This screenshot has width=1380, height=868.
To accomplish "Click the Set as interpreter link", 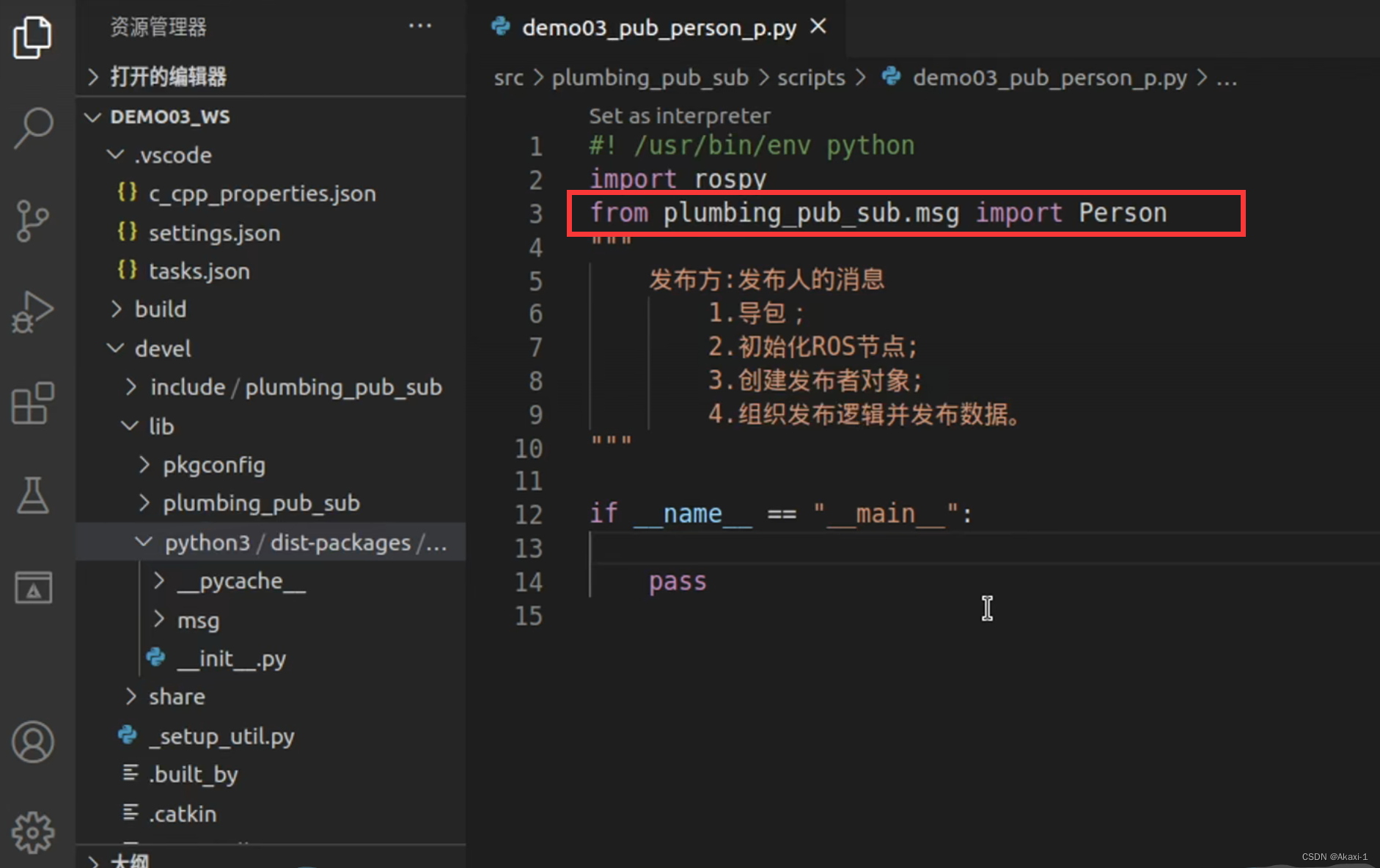I will point(679,115).
